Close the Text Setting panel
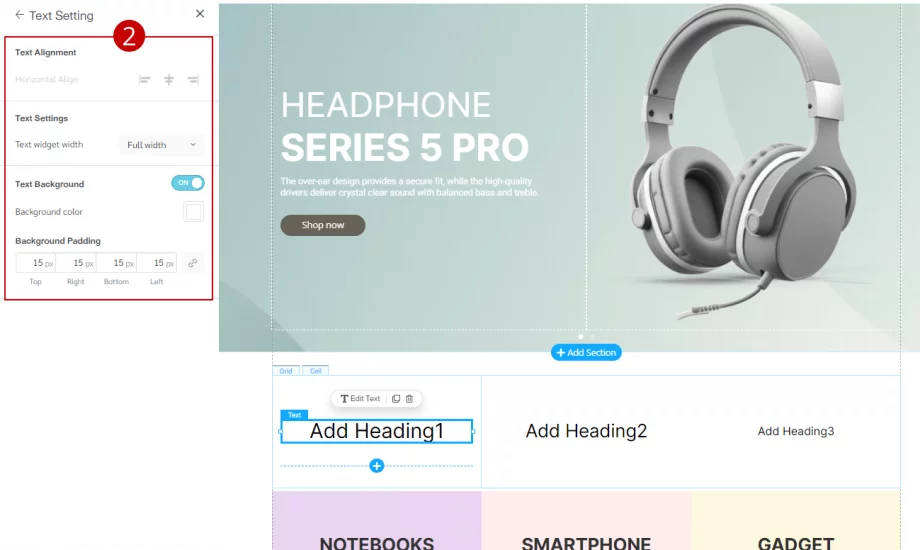 point(200,14)
